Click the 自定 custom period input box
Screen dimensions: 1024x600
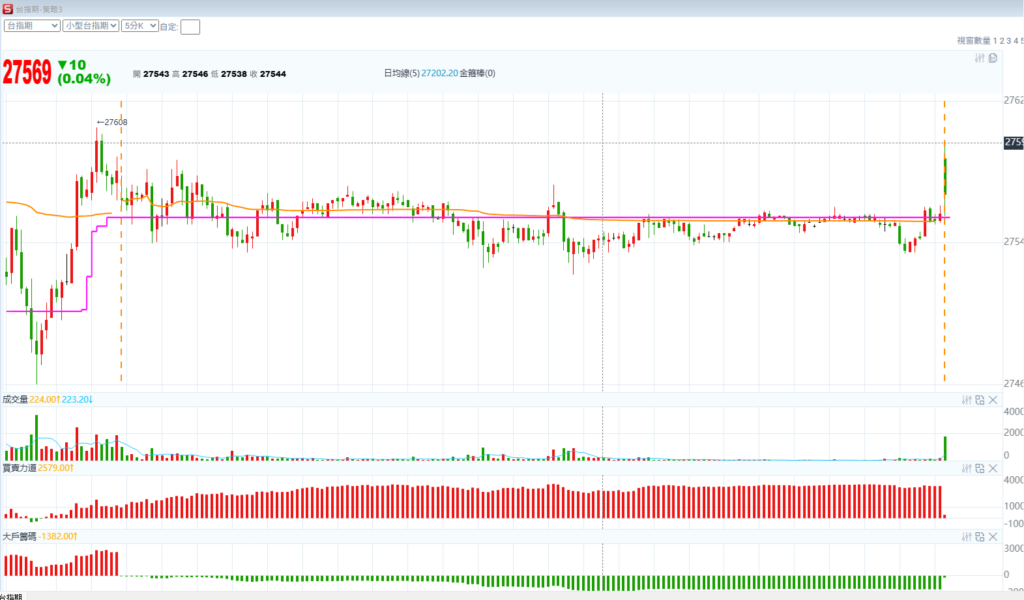pos(190,27)
